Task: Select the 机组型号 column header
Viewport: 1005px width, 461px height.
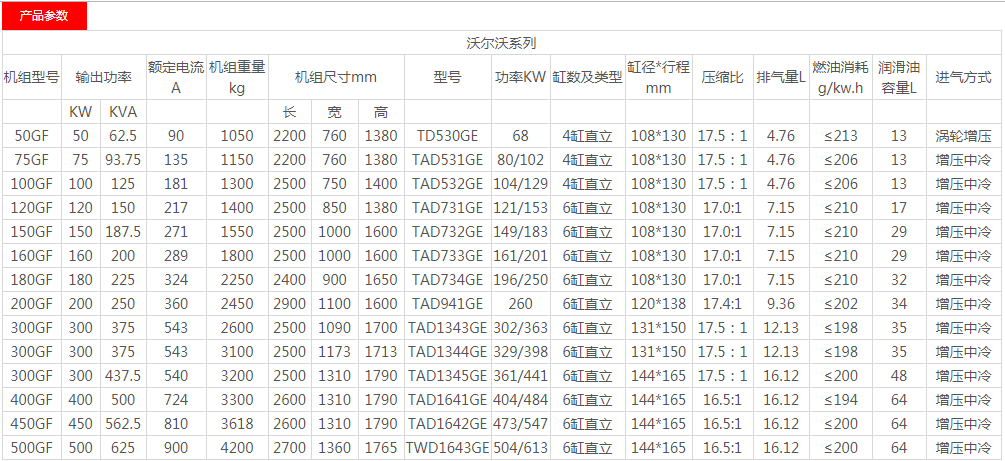Action: pos(31,78)
